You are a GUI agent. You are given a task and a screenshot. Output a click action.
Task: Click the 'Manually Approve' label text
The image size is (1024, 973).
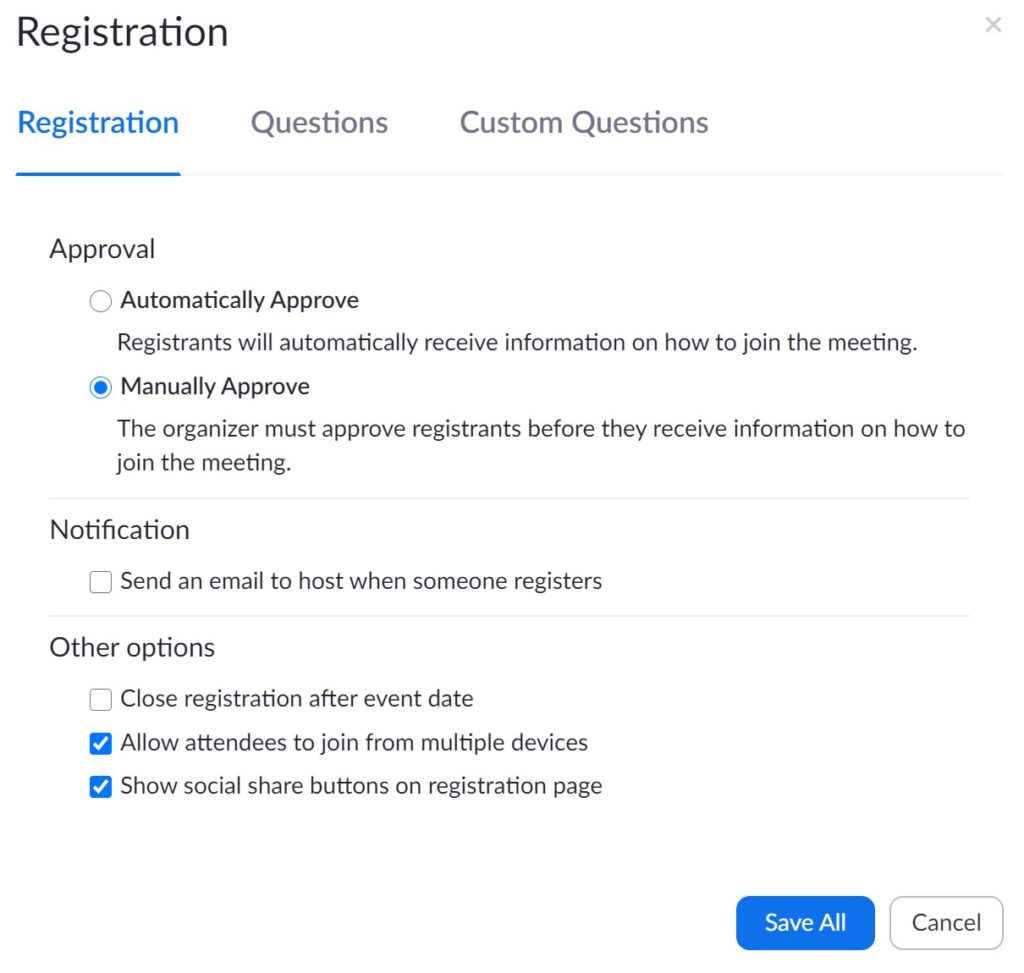215,387
